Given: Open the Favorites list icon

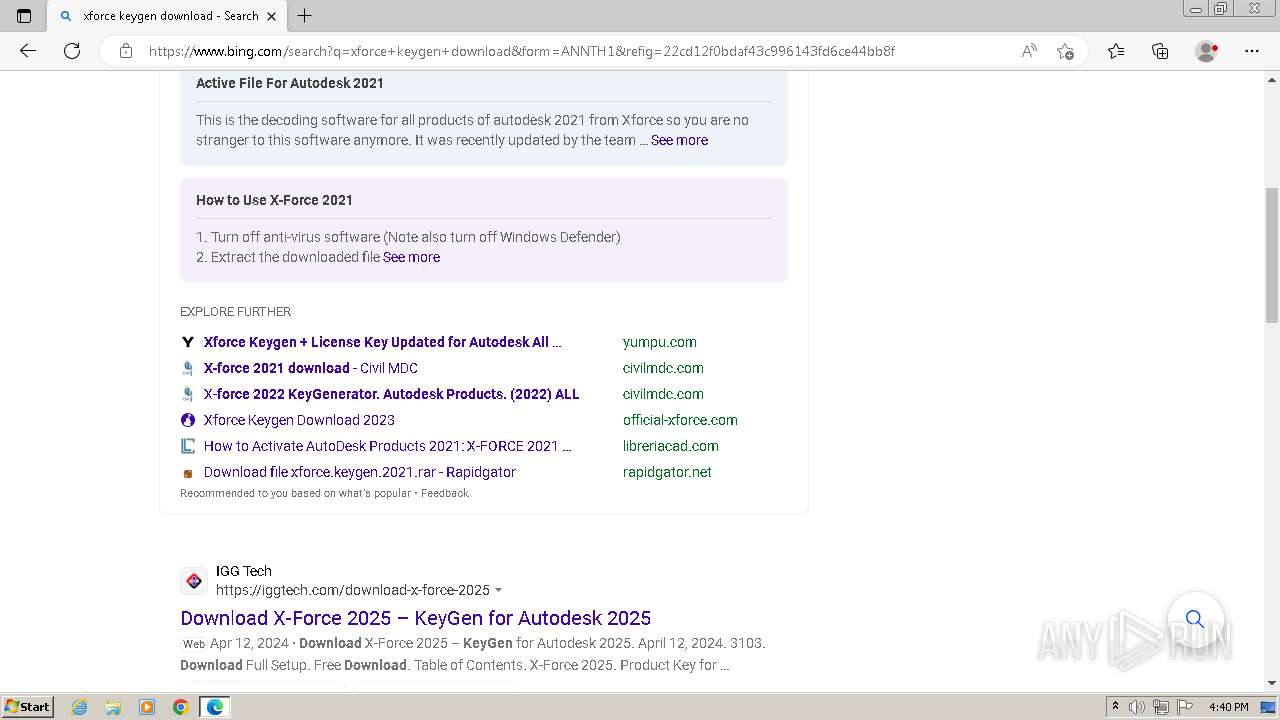Looking at the screenshot, I should [x=1116, y=51].
